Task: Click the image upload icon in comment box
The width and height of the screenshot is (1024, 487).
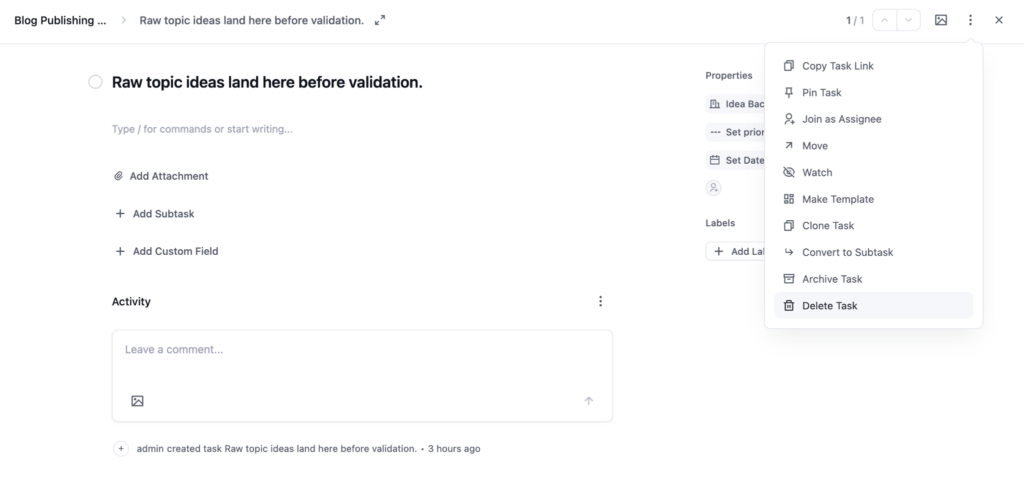Action: (137, 401)
